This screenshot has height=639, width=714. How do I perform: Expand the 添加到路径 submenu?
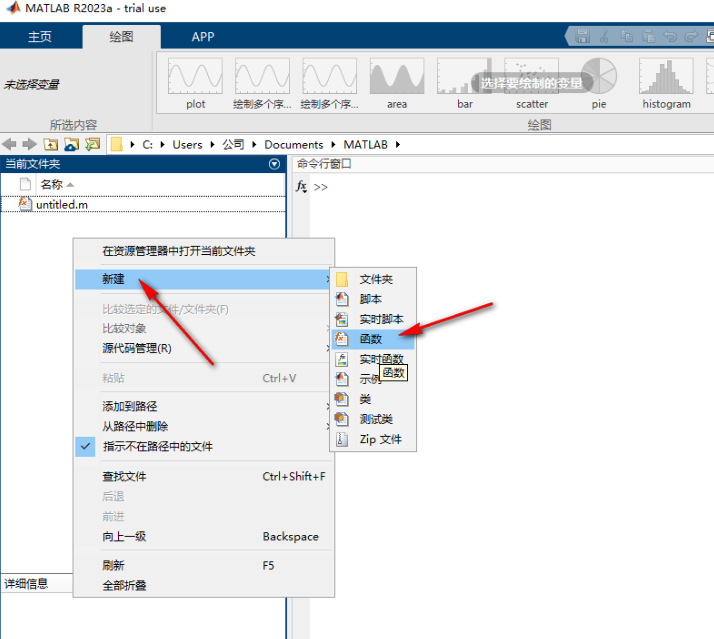pos(204,406)
